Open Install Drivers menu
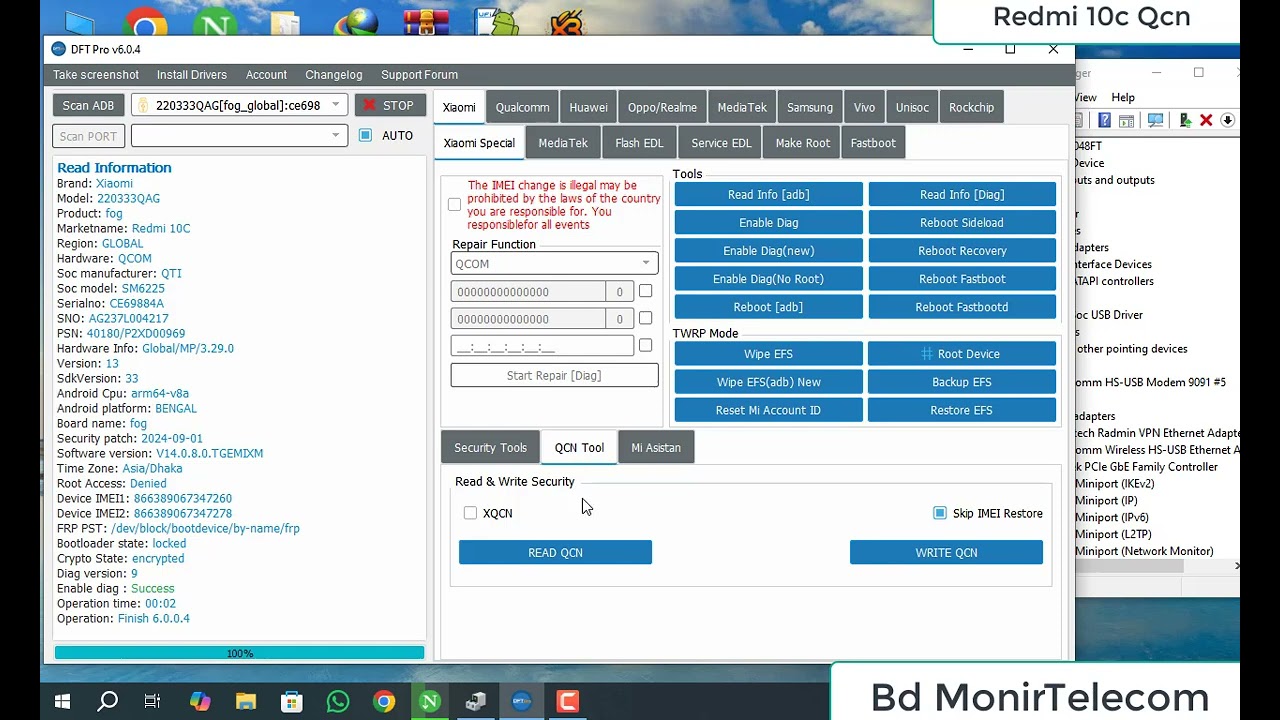 [x=192, y=75]
